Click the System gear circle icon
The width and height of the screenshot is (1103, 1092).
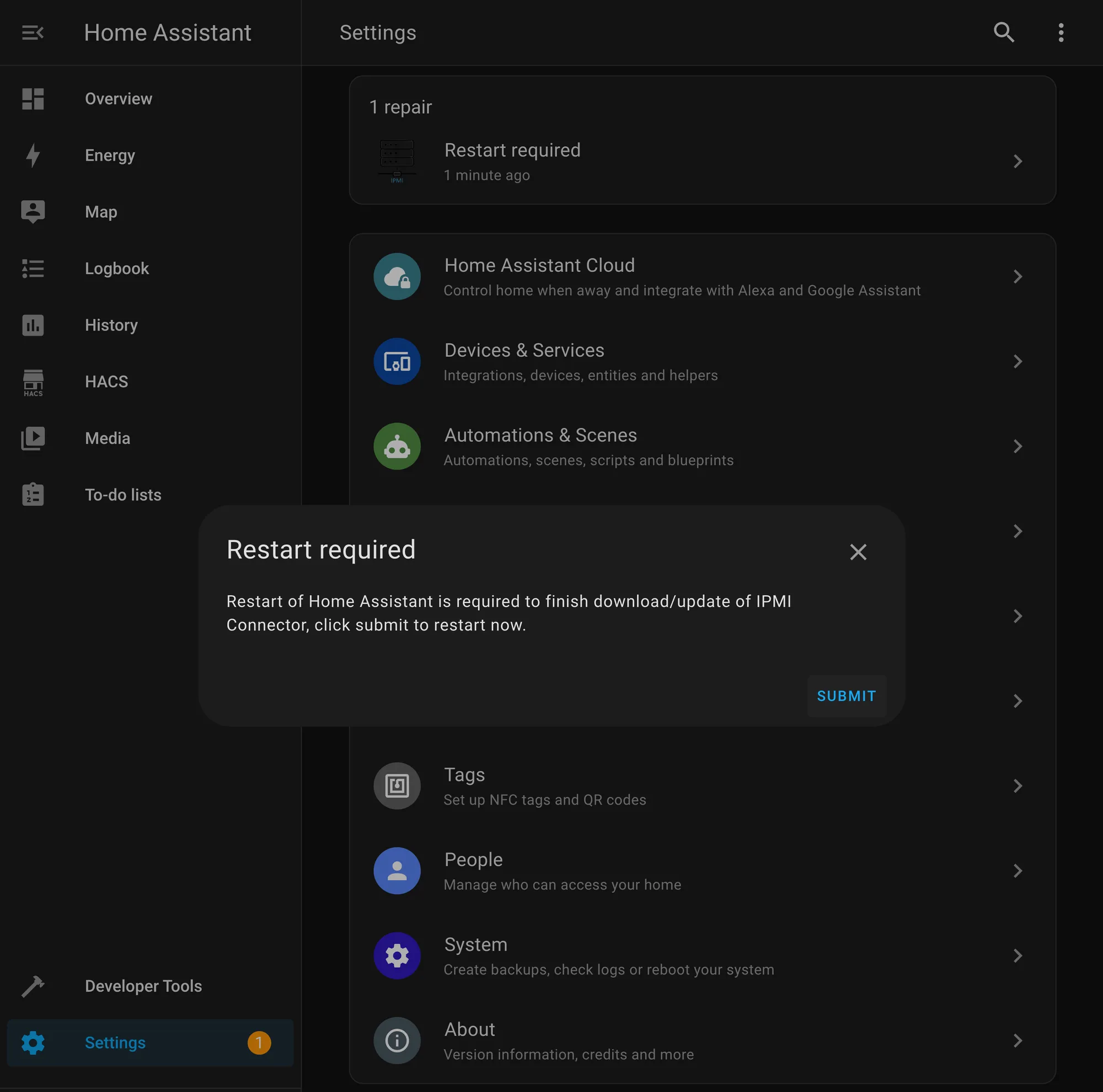(x=397, y=956)
